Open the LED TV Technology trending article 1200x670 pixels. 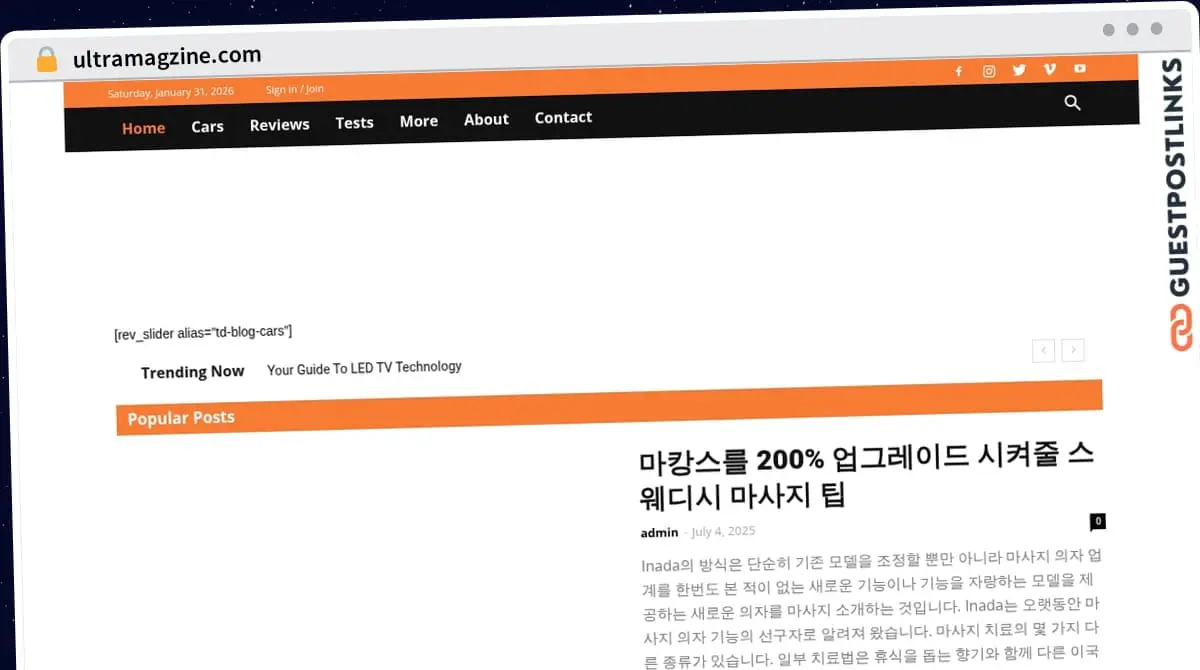364,368
